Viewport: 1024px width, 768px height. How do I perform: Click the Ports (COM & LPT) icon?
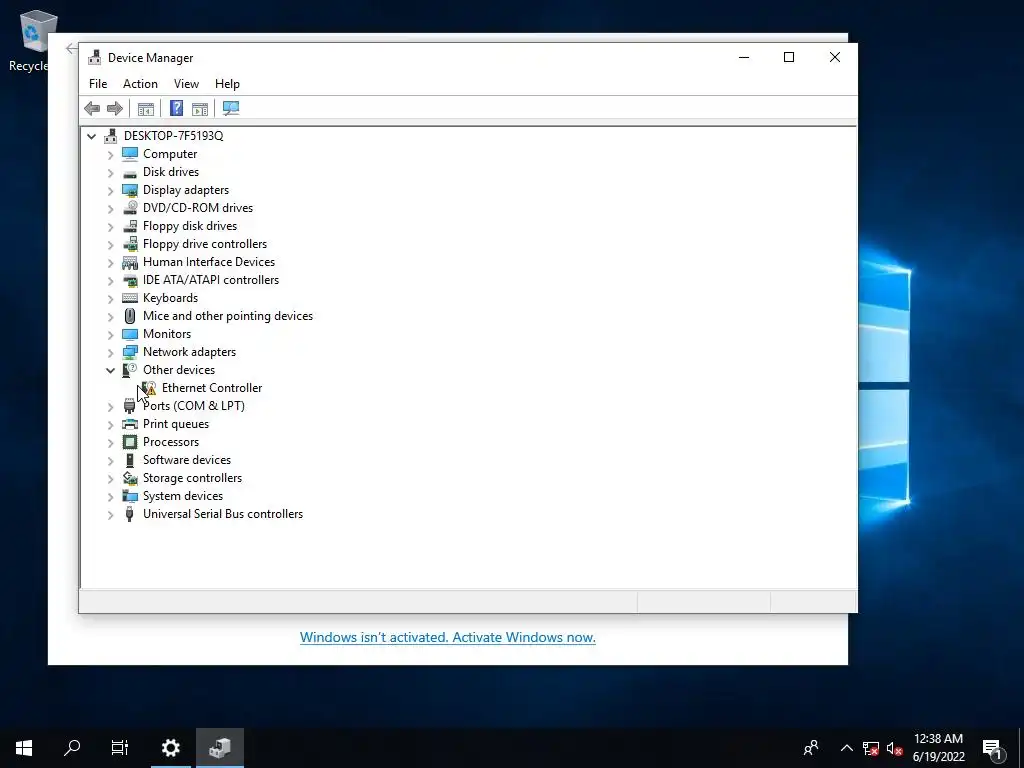130,406
